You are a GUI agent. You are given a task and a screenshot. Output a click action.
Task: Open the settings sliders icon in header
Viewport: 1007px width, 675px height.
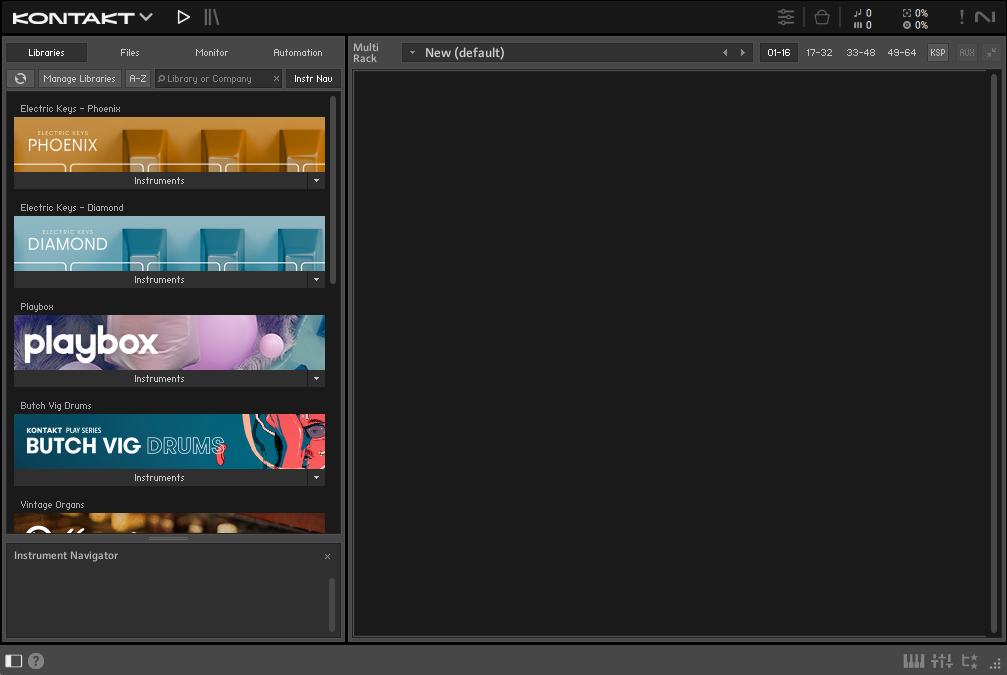point(785,17)
